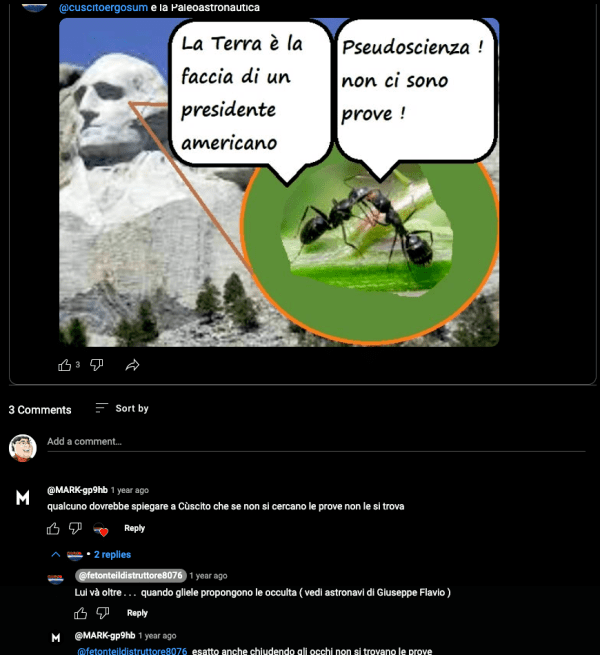The height and width of the screenshot is (655, 600).
Task: Open the Sort by comments menu
Action: (122, 408)
